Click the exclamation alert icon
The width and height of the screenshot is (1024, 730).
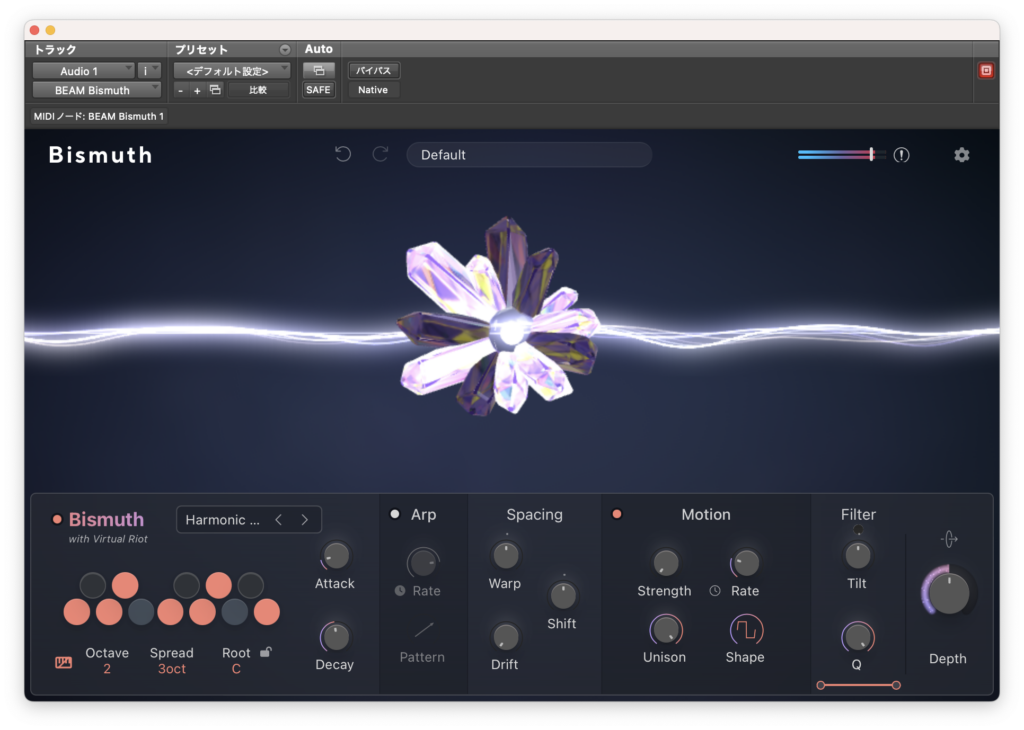tap(901, 155)
